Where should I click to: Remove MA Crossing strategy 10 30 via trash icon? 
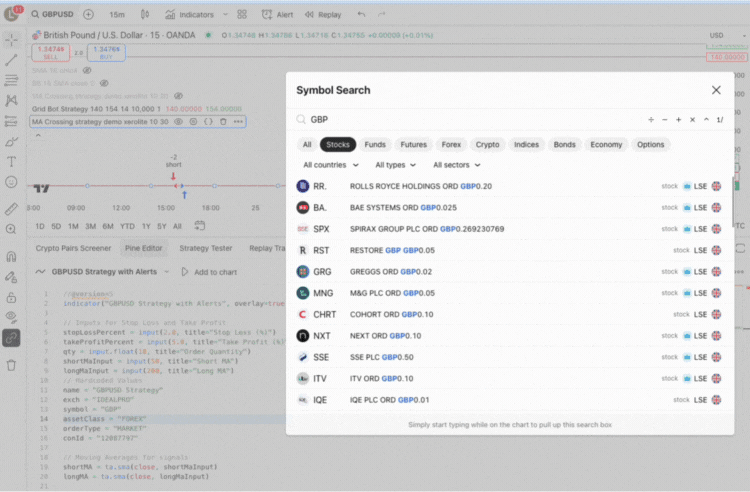[223, 122]
